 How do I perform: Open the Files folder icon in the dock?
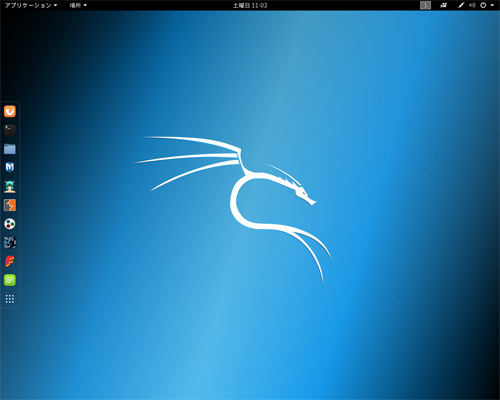(x=10, y=149)
